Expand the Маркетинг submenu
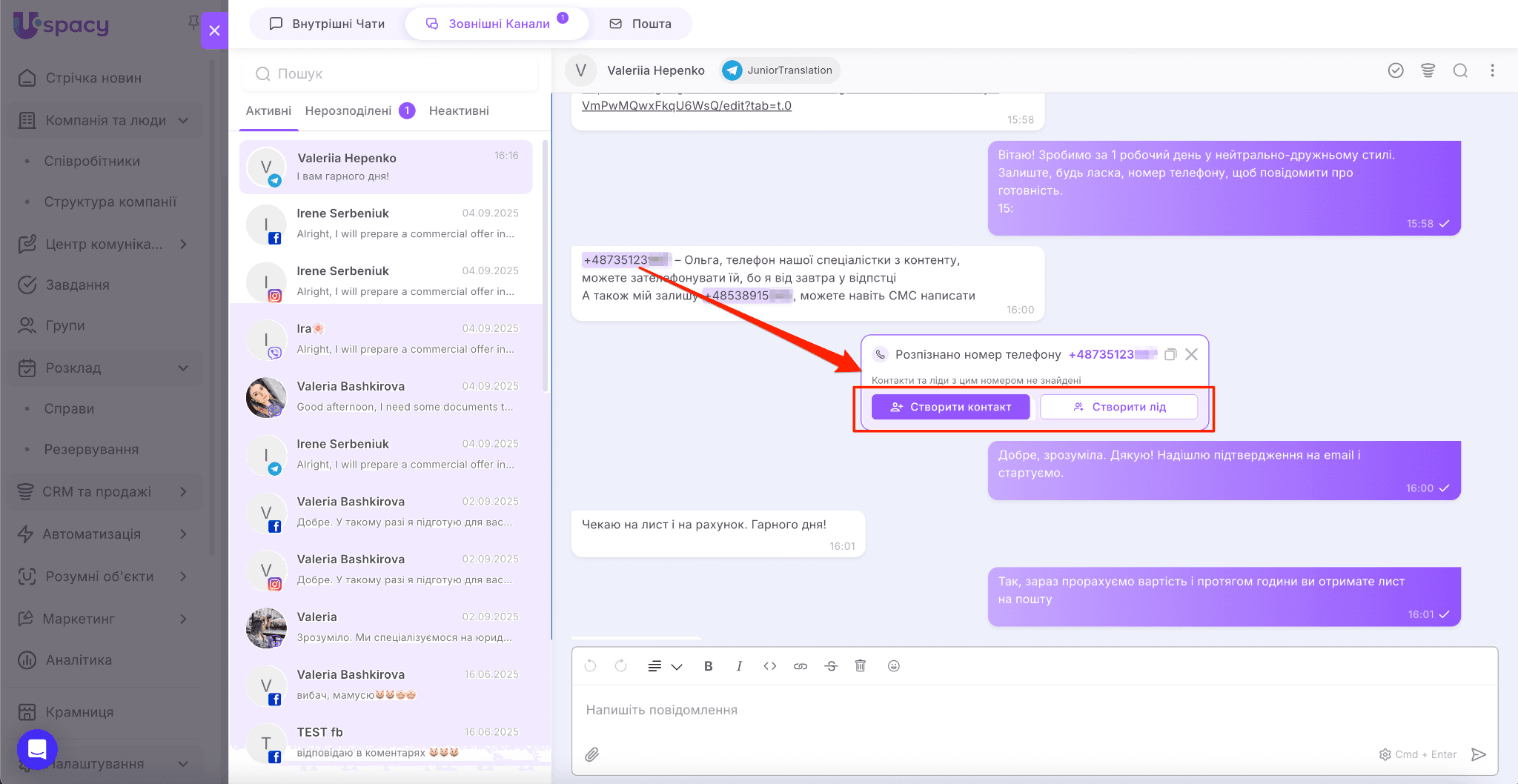This screenshot has height=784, width=1518. tap(183, 618)
